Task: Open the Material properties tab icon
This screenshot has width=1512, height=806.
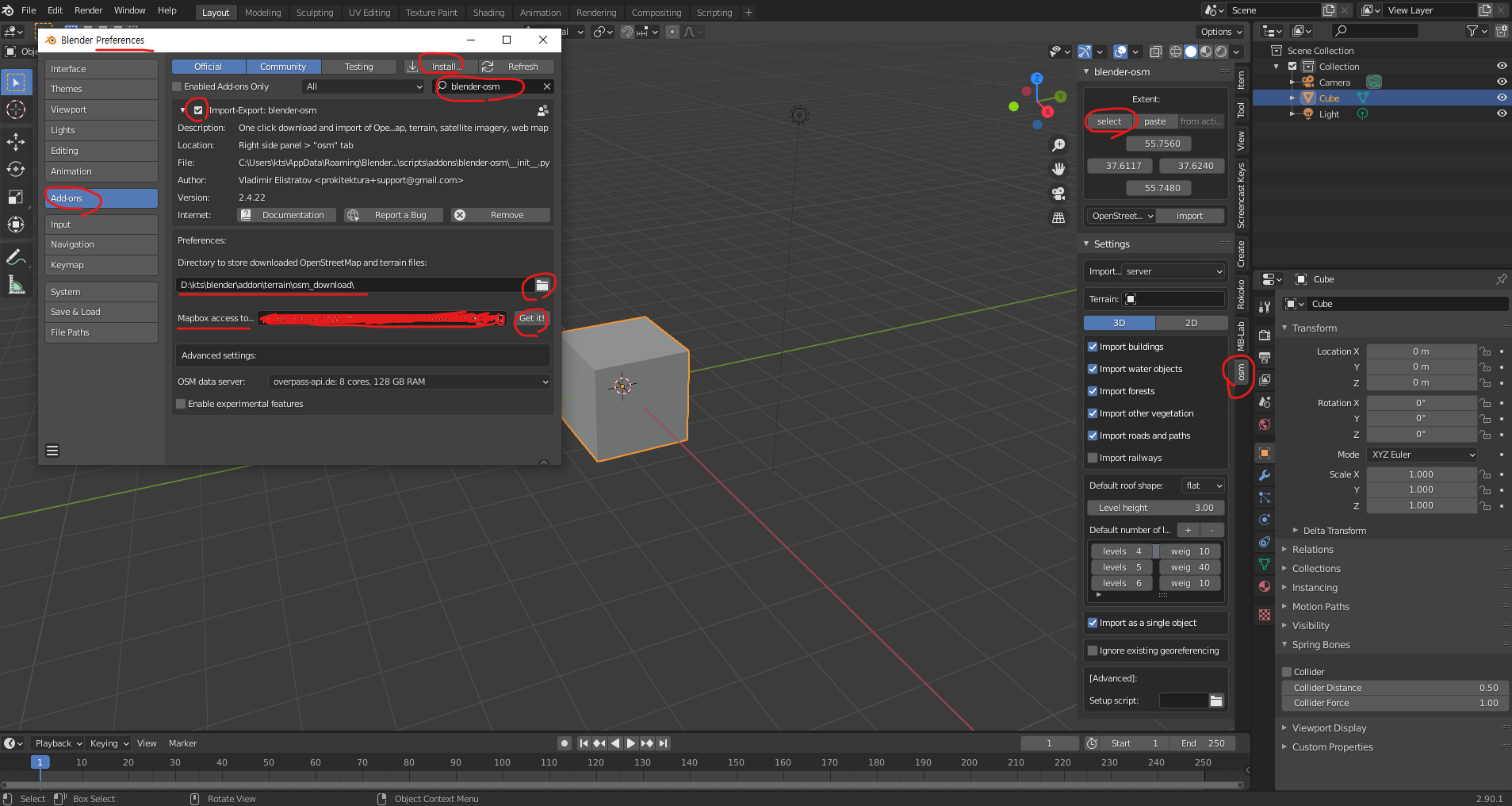Action: pos(1265,586)
